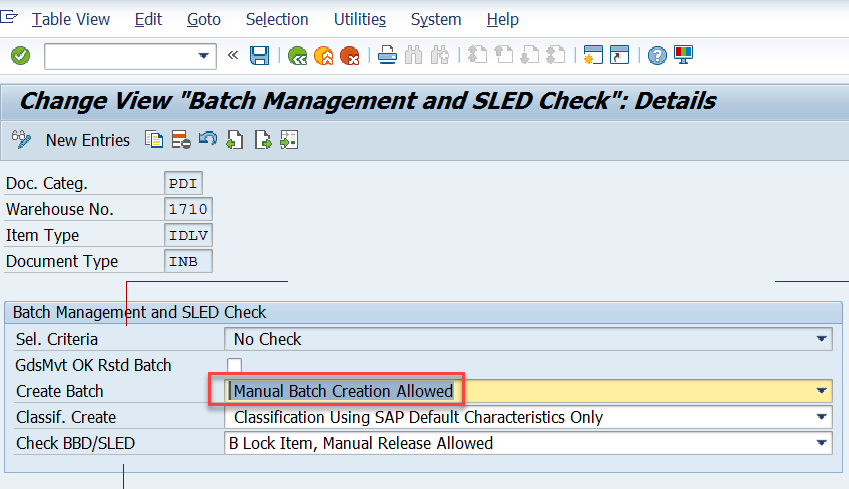Screen dimensions: 849x489
Task: Click the 'No Check' value text
Action: pos(267,339)
